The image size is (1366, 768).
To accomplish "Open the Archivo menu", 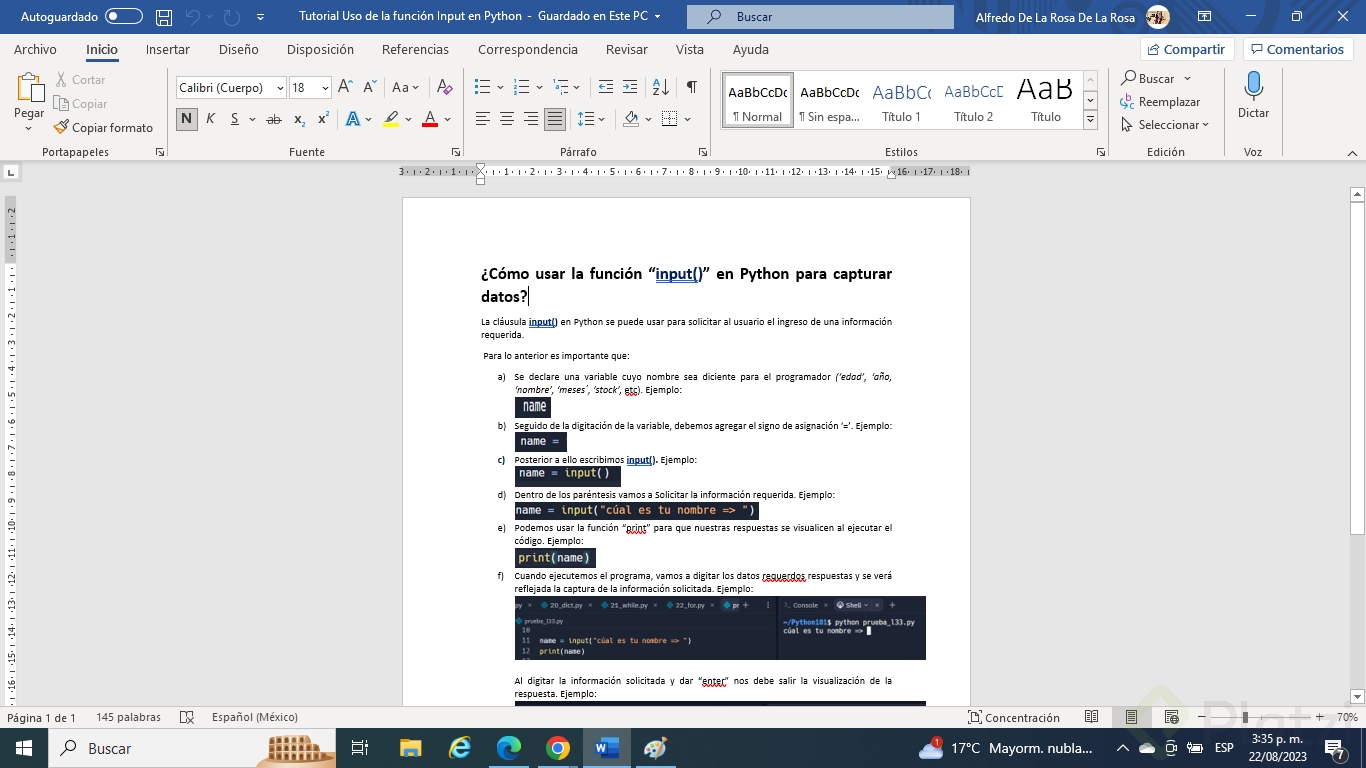I will point(36,49).
